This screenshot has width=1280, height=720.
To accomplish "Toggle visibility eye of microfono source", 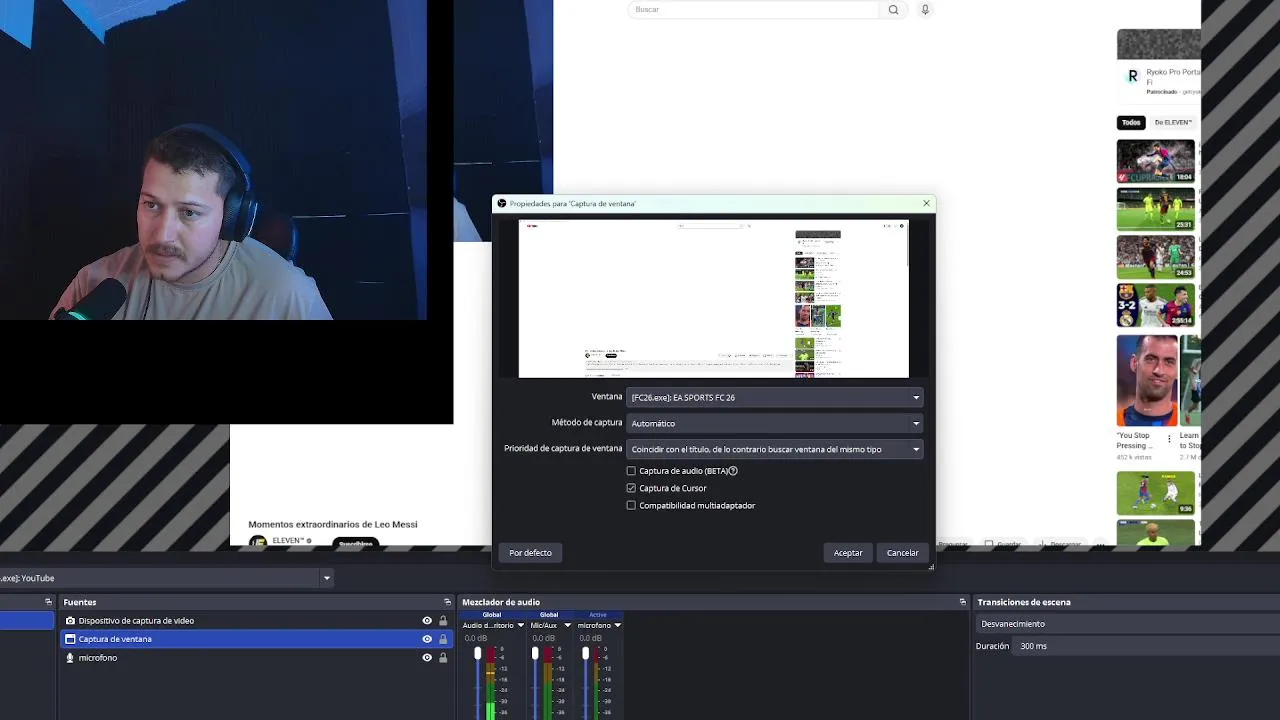I will click(x=427, y=658).
